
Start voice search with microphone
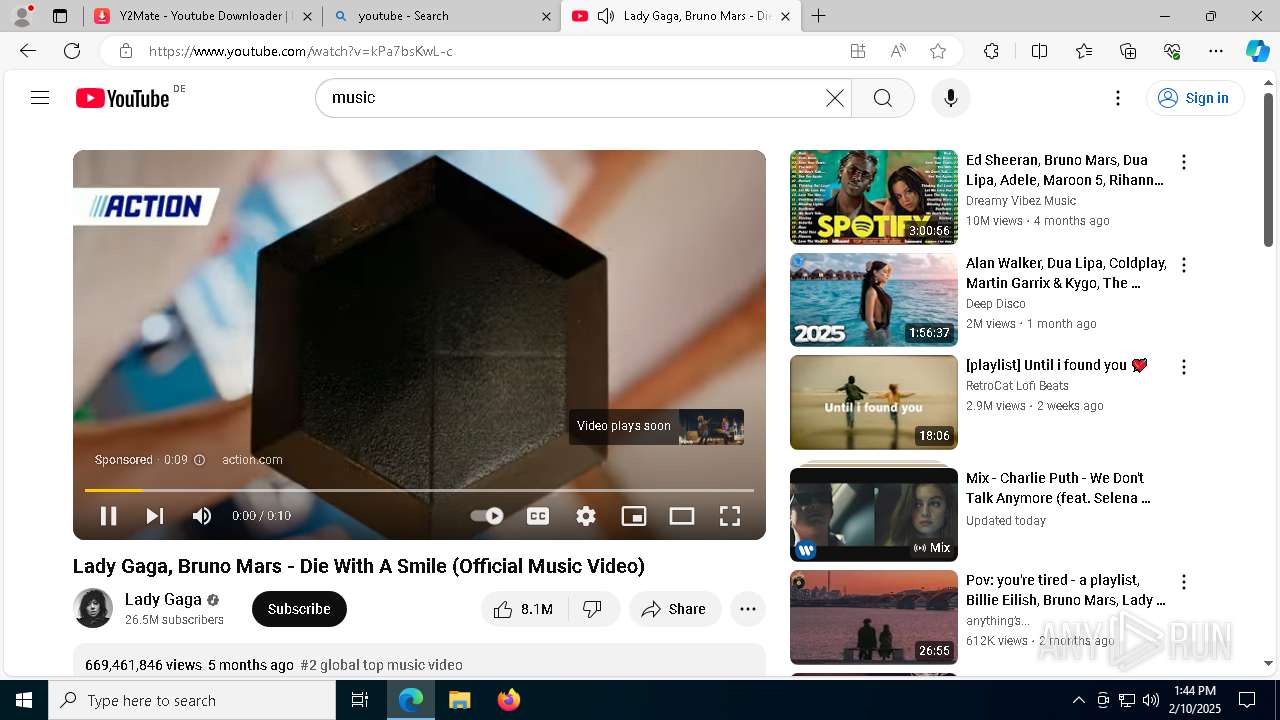pos(951,98)
